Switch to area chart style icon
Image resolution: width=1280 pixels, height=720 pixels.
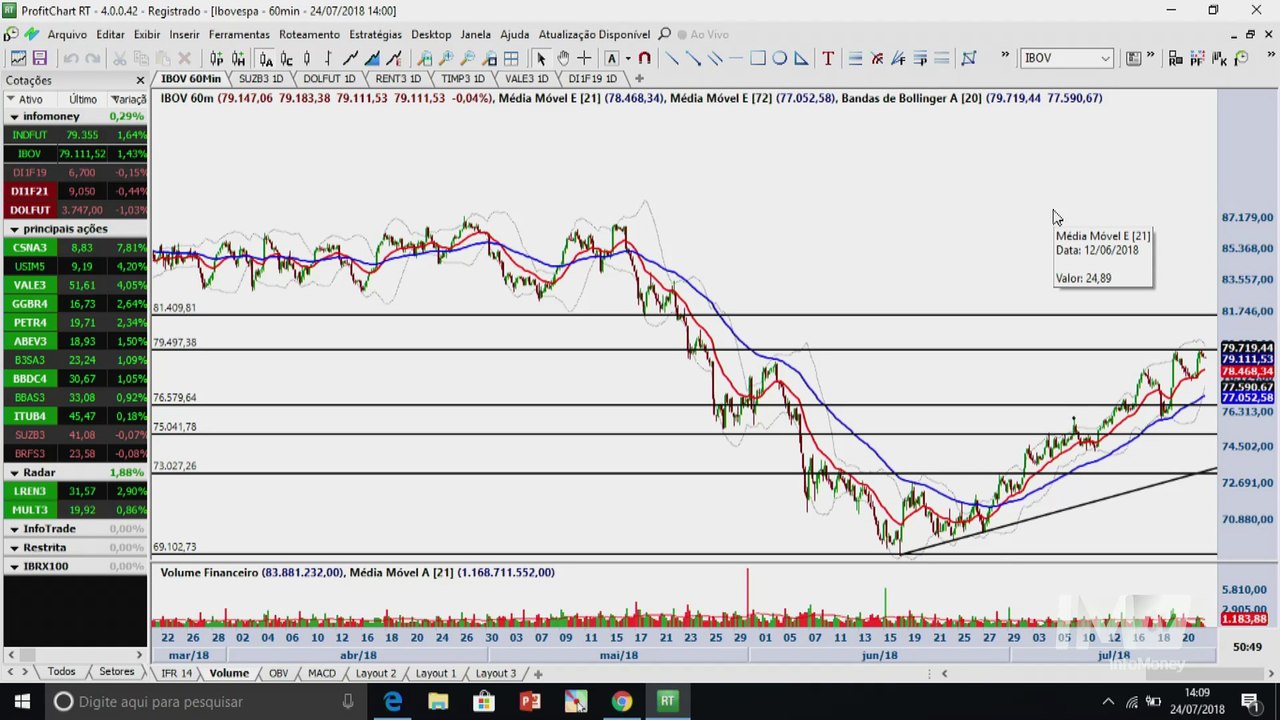point(373,58)
